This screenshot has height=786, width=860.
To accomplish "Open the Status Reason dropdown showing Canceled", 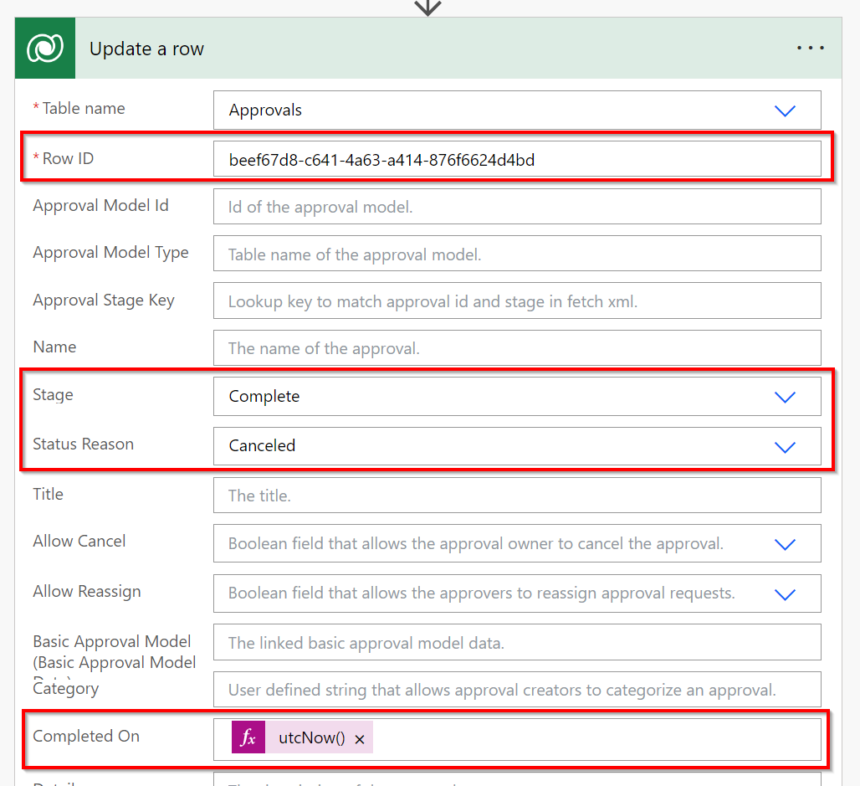I will tap(785, 446).
